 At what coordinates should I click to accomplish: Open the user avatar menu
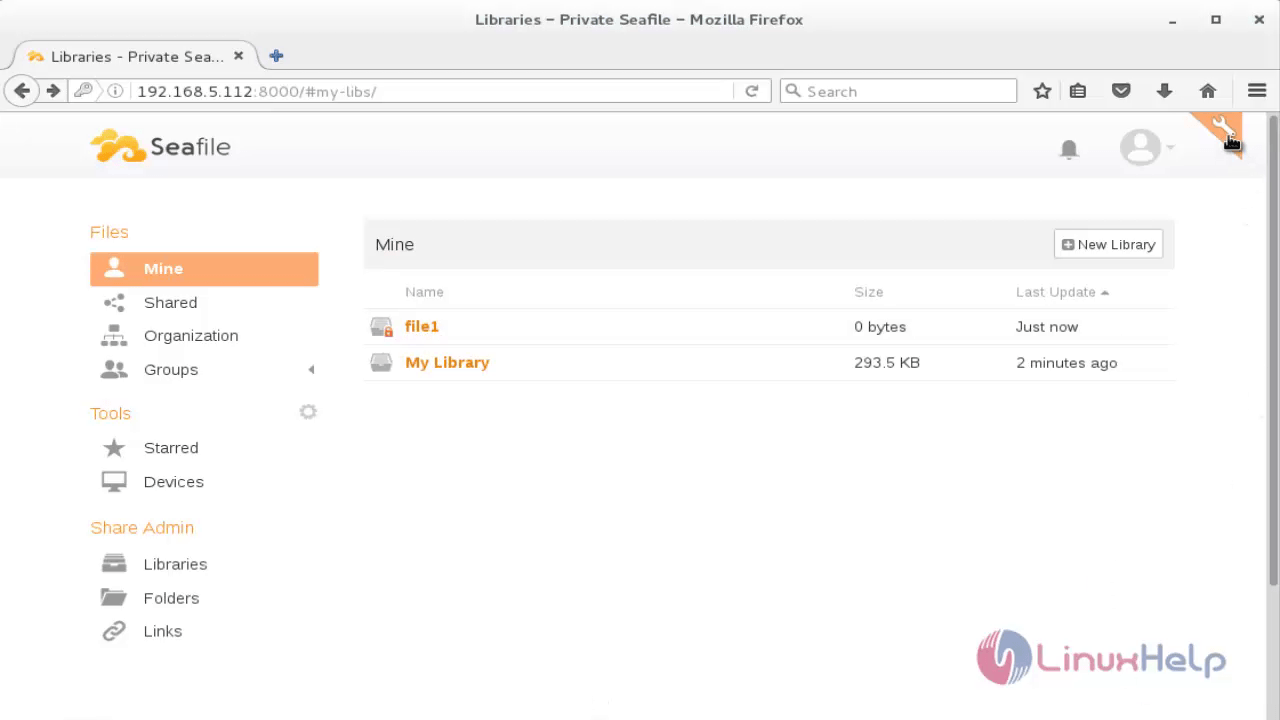[x=1146, y=147]
